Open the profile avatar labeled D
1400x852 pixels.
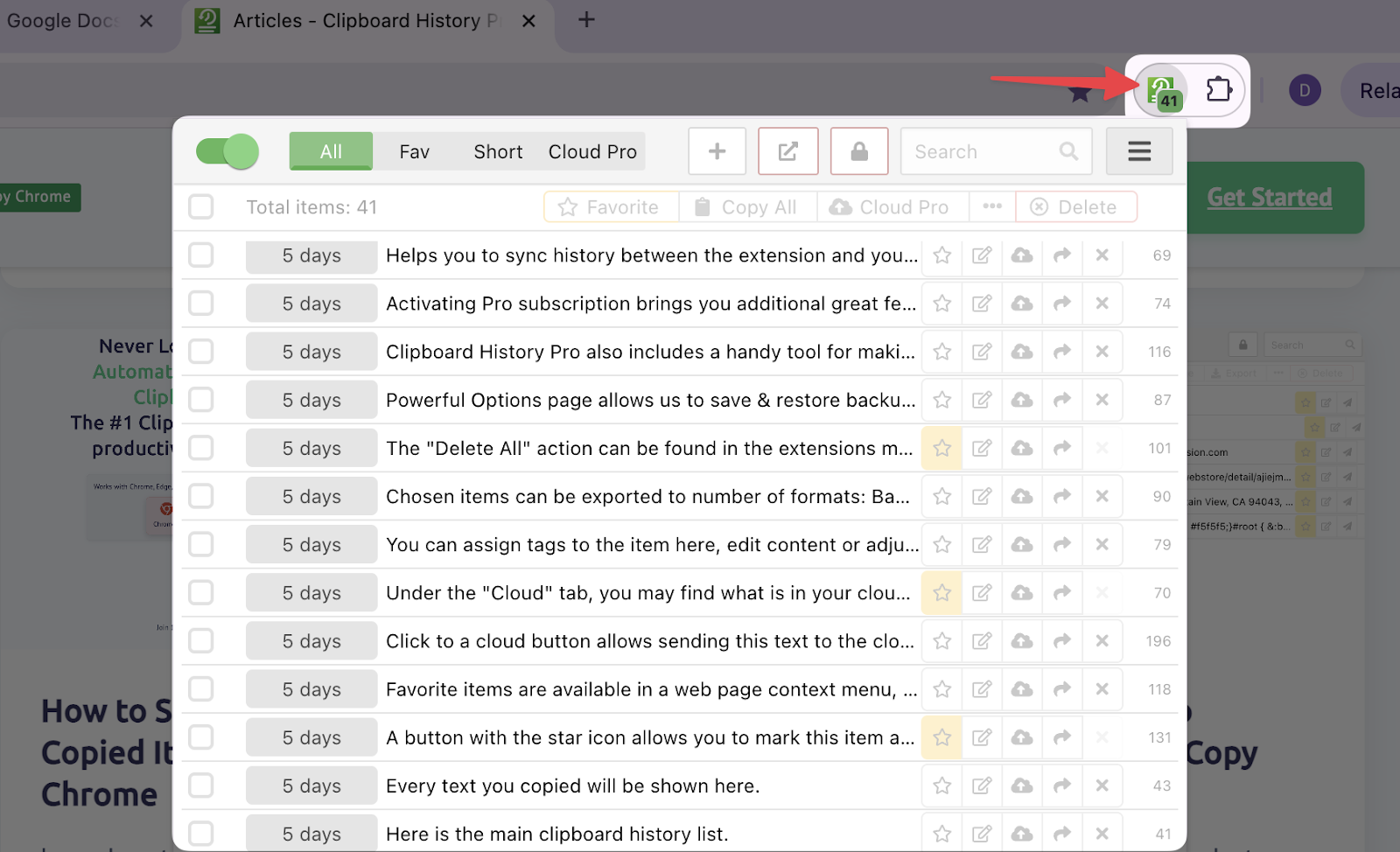(x=1305, y=90)
